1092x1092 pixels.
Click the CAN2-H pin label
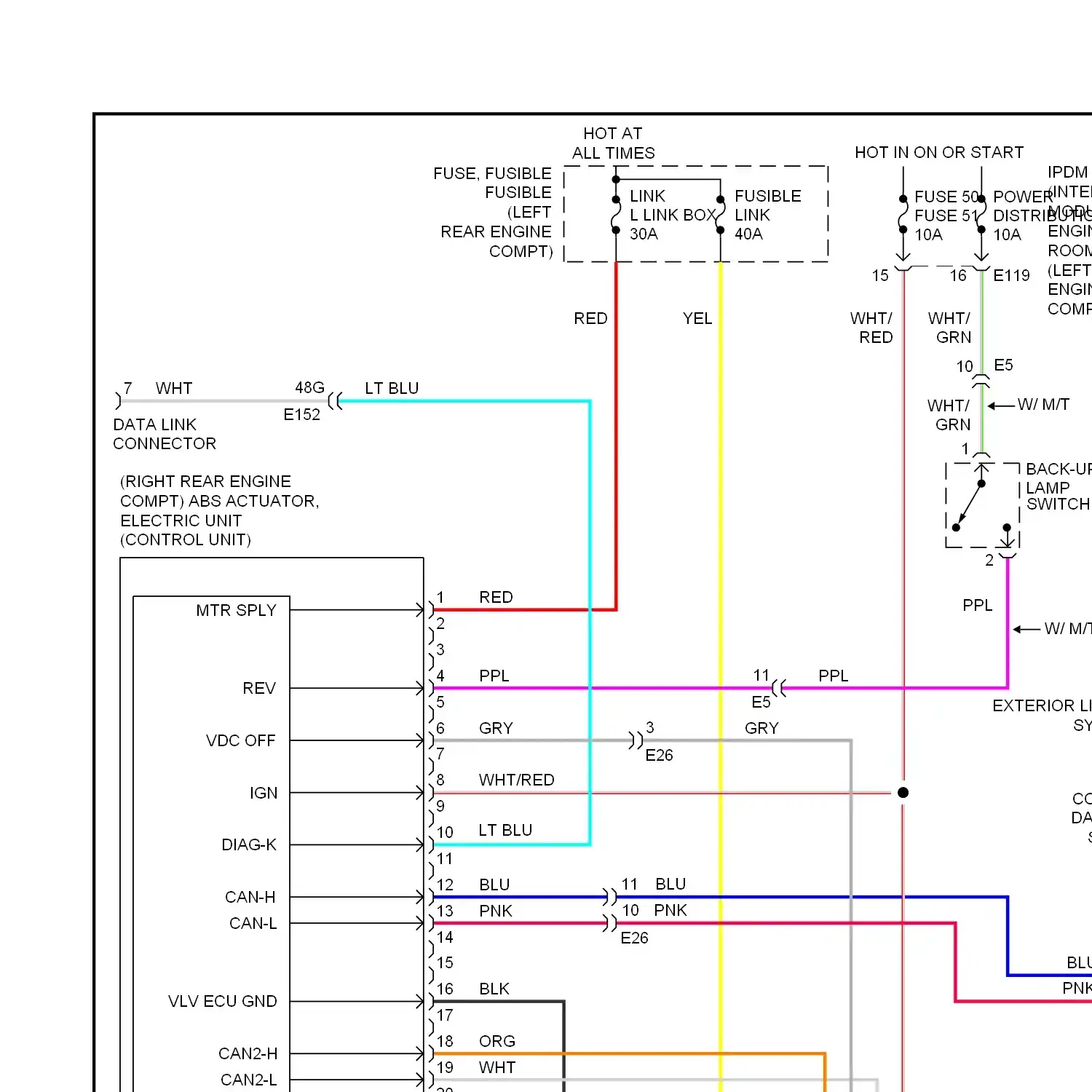coord(248,1053)
